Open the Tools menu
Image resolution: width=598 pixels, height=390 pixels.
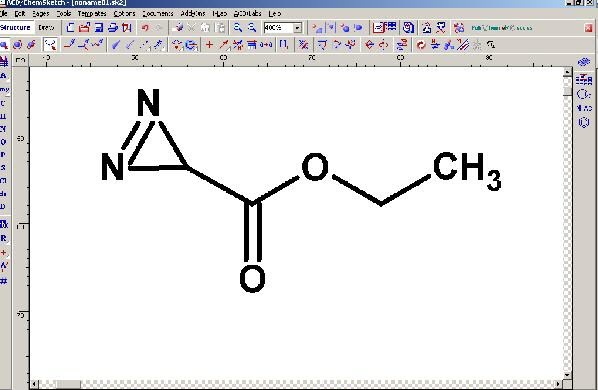64,14
